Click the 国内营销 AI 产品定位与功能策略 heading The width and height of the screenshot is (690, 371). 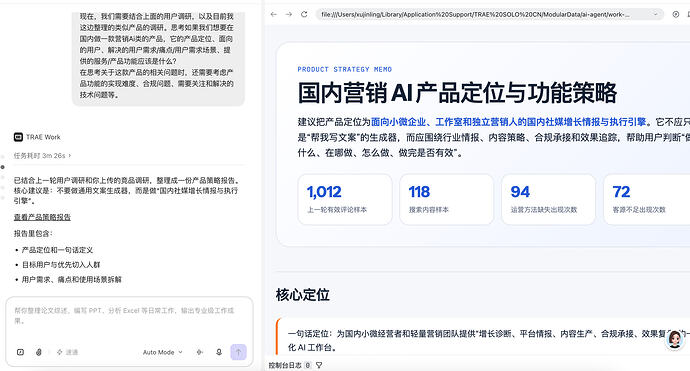(x=457, y=92)
